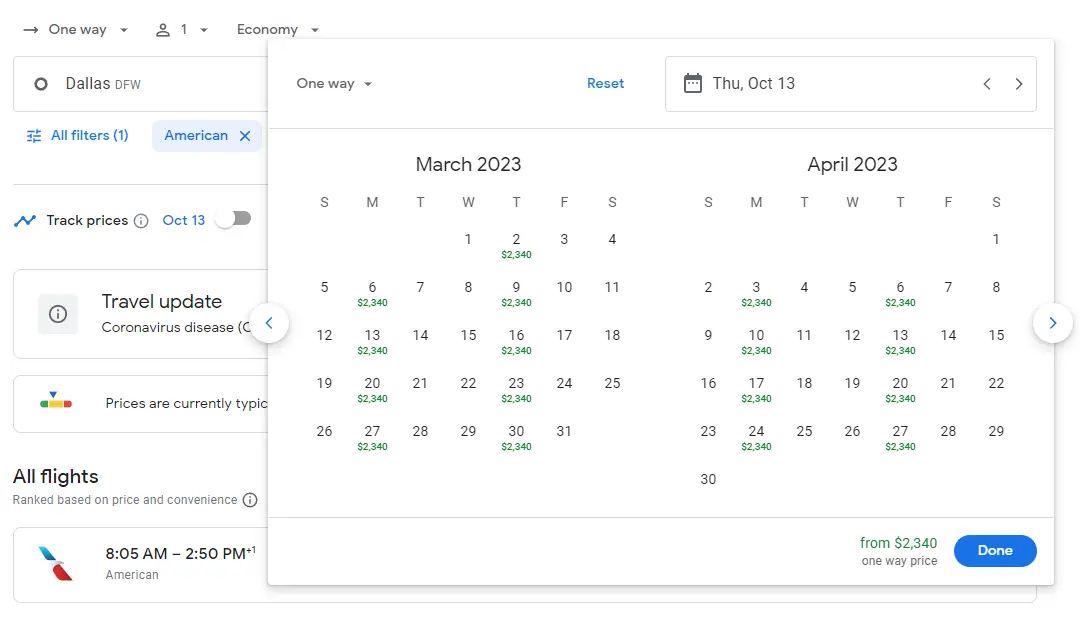1080x628 pixels.
Task: Select March 16 with $2,340 price
Action: (x=516, y=340)
